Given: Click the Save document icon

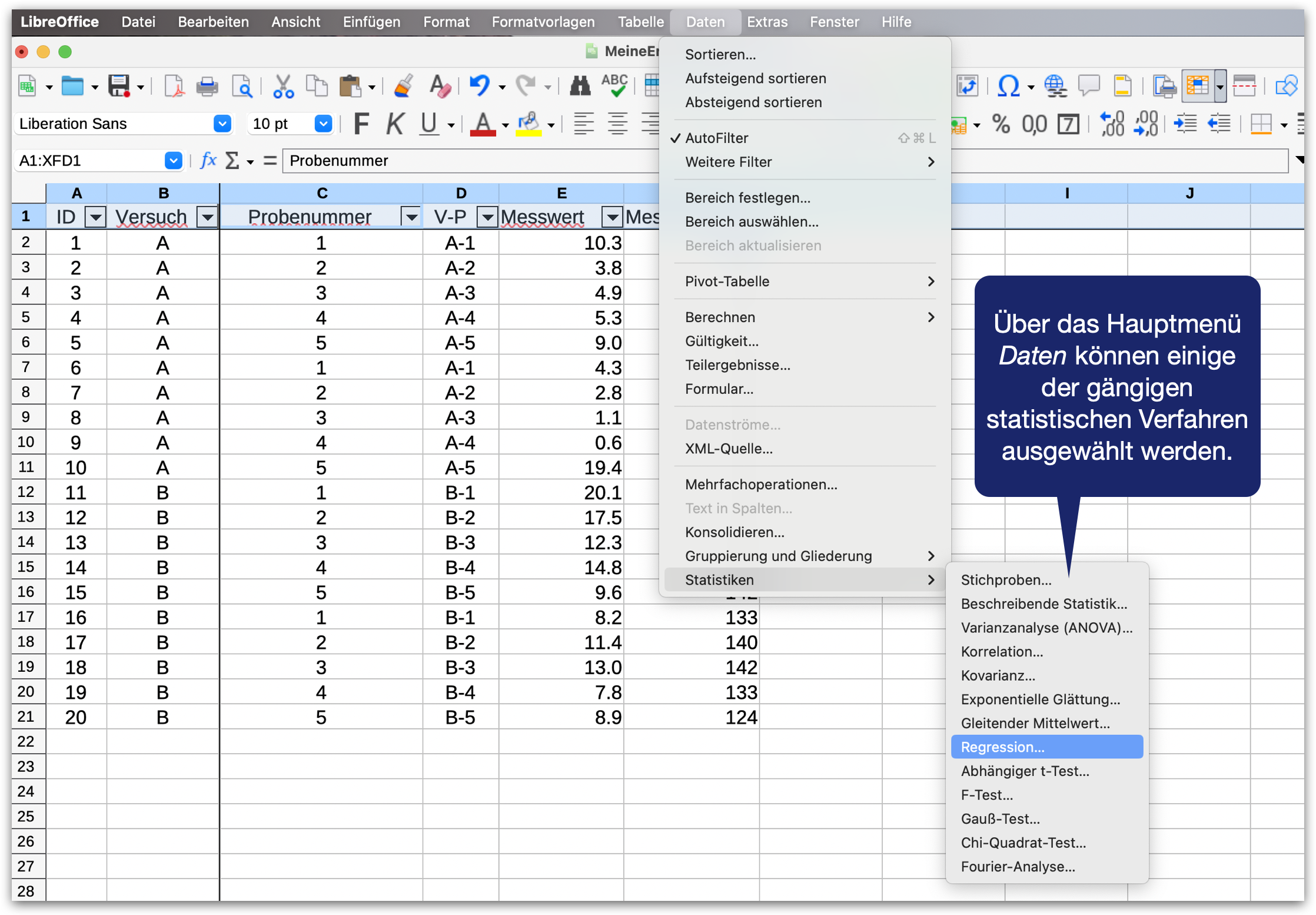Looking at the screenshot, I should click(119, 87).
